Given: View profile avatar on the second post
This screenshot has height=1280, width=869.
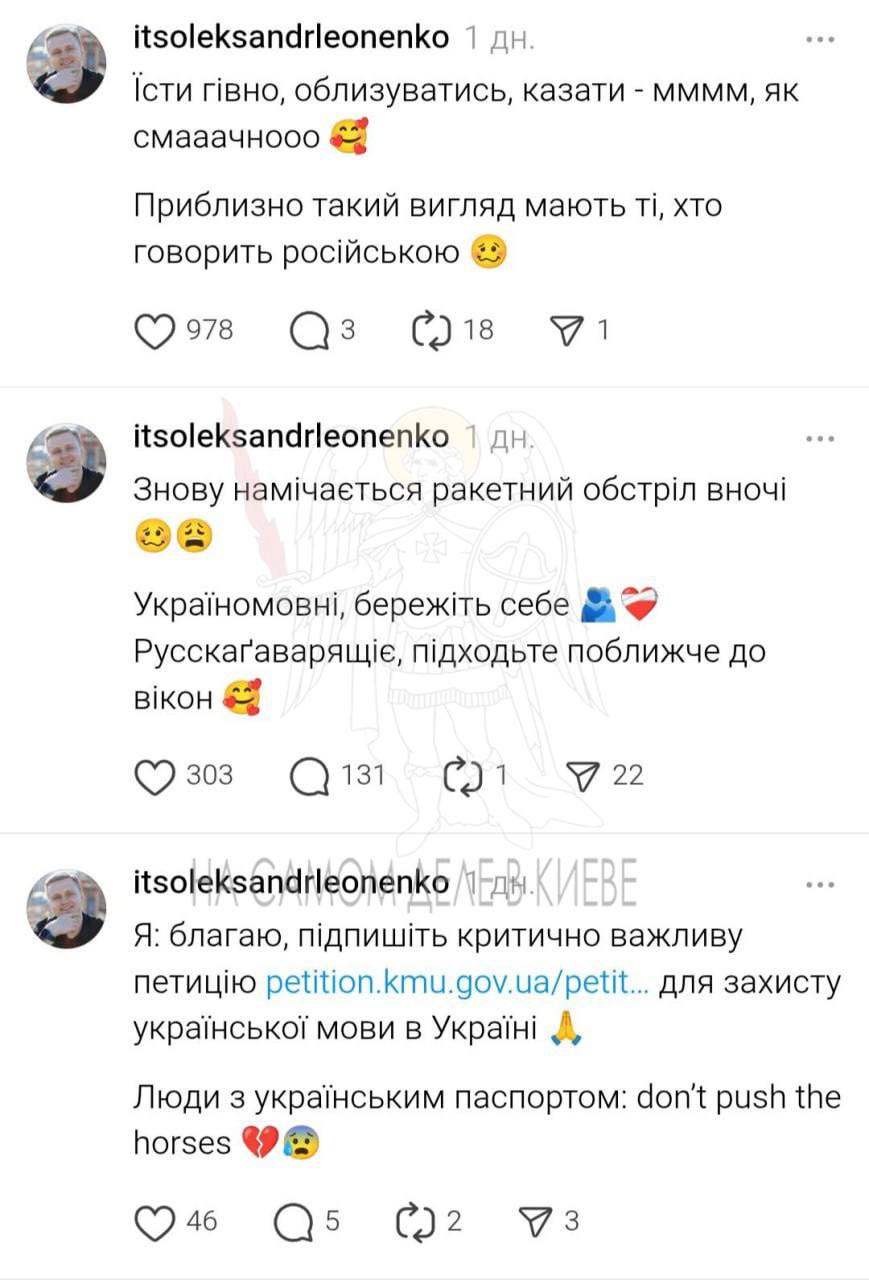Looking at the screenshot, I should click(x=65, y=462).
